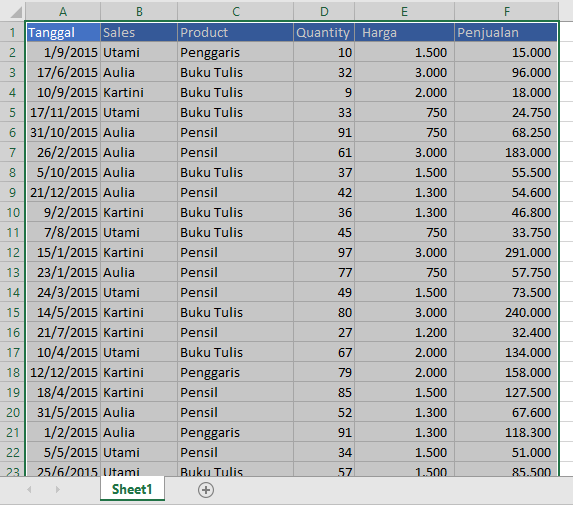This screenshot has width=573, height=505.
Task: Select column A header
Action: 63,12
